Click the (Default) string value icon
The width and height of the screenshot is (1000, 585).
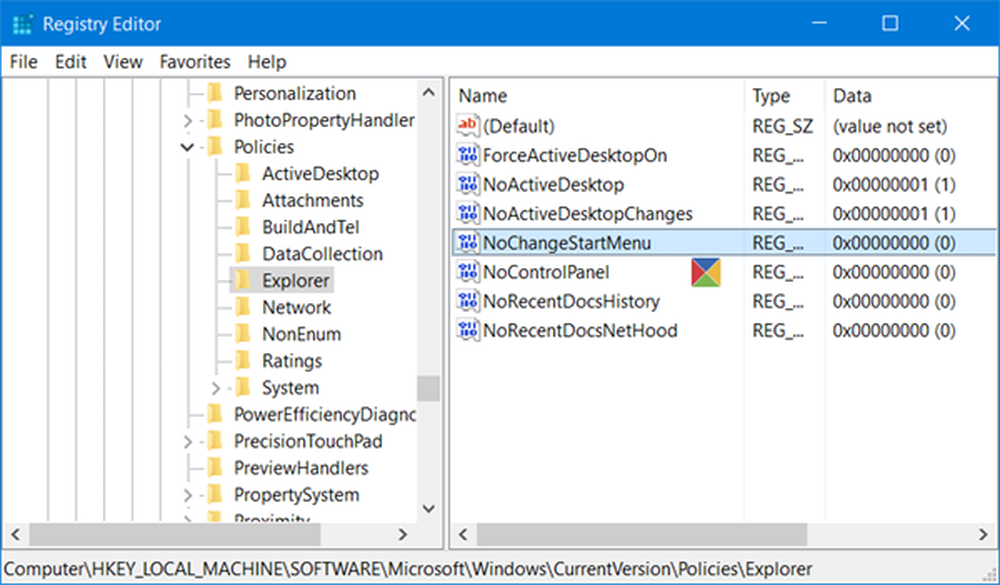click(x=467, y=126)
